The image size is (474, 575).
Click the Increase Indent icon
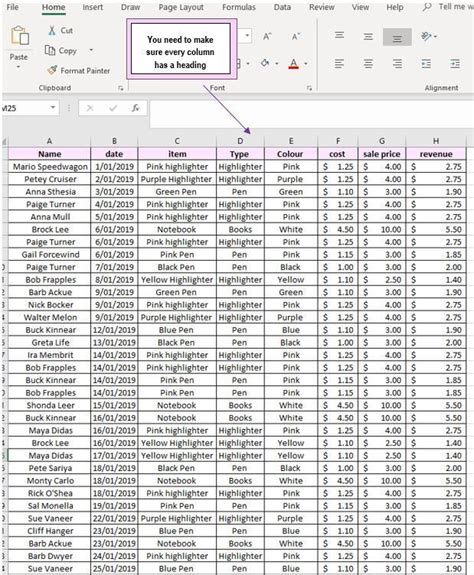(x=455, y=64)
